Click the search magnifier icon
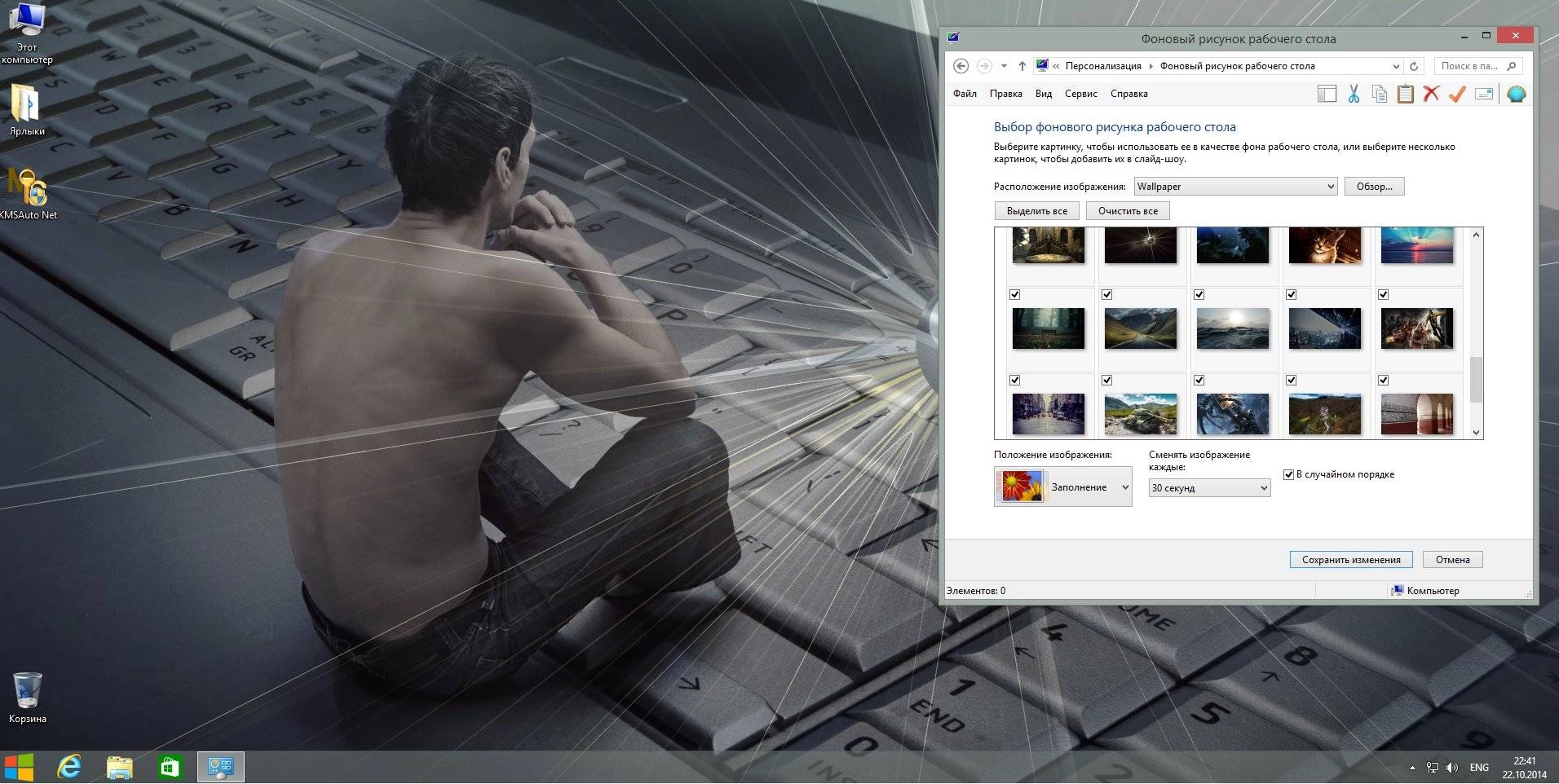 [1511, 66]
